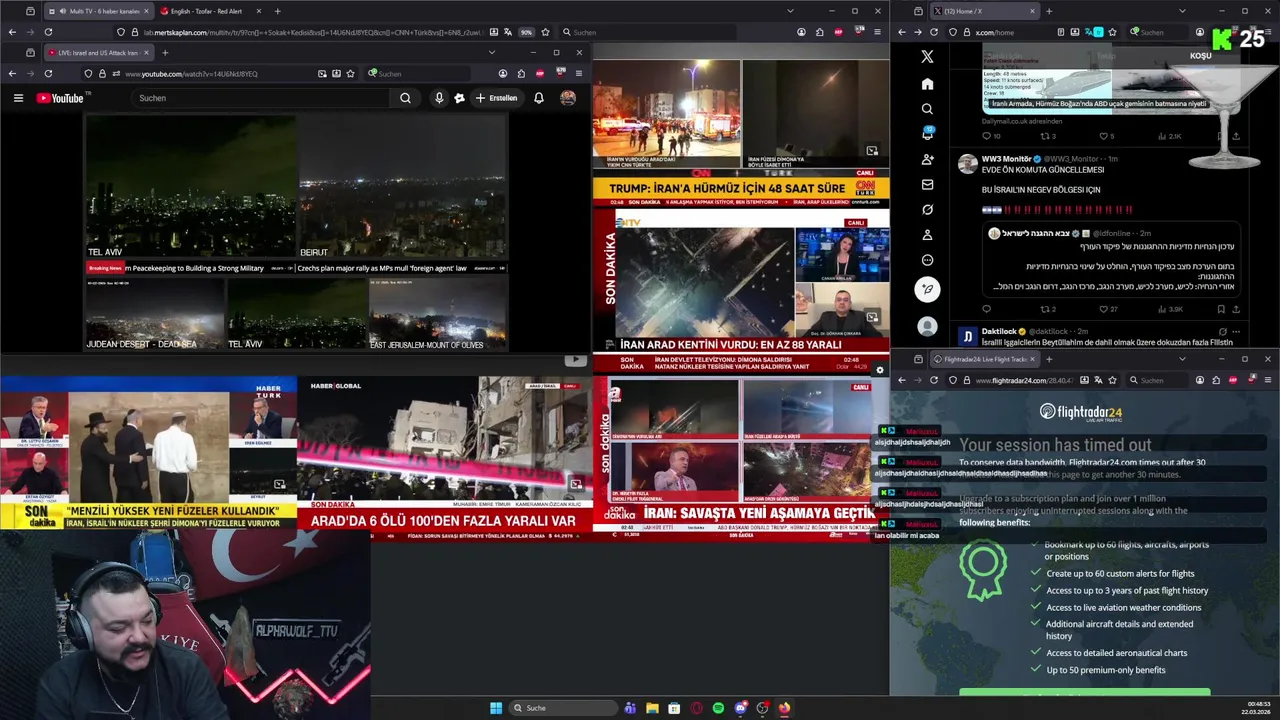
Task: Repost the WW3 Monitör post
Action: (x=1048, y=309)
